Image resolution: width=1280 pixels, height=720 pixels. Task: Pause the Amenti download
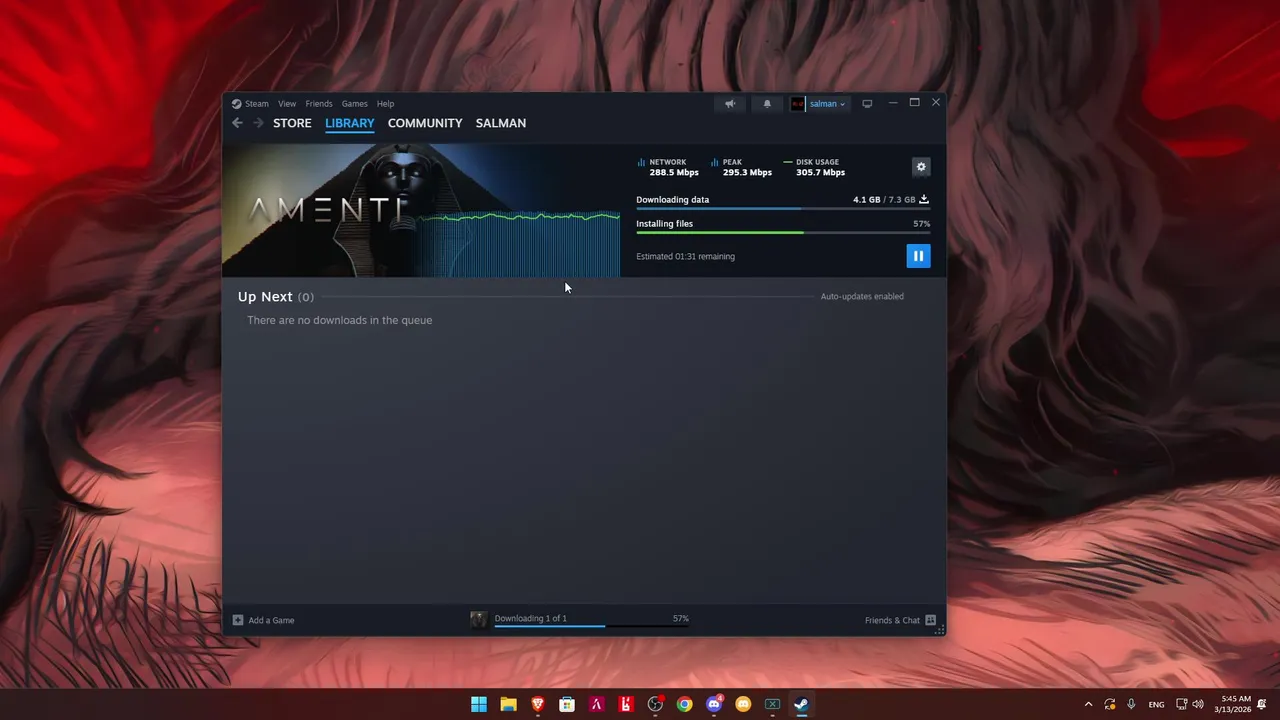[918, 256]
